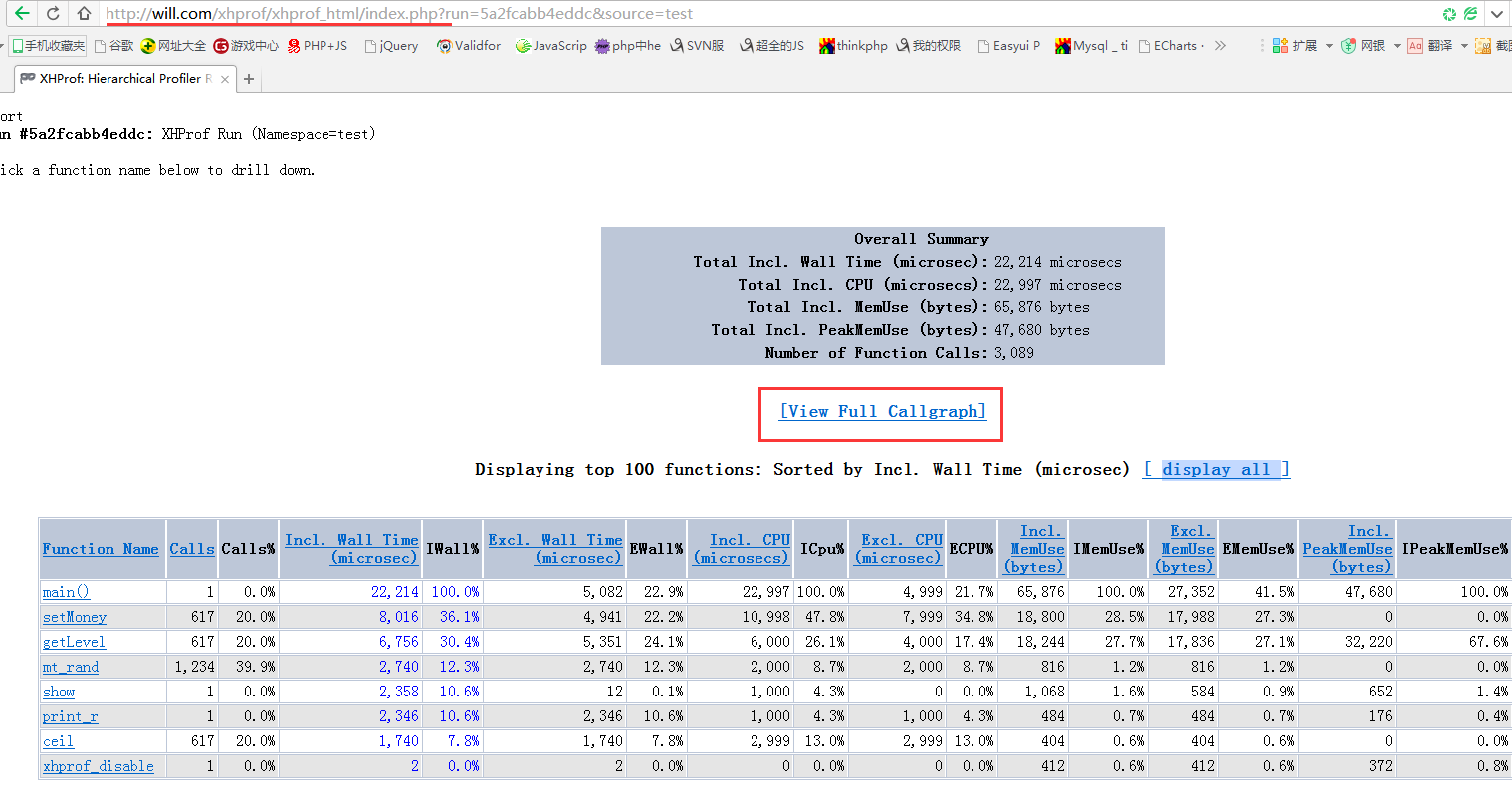Reload the page with the refresh icon

click(53, 14)
